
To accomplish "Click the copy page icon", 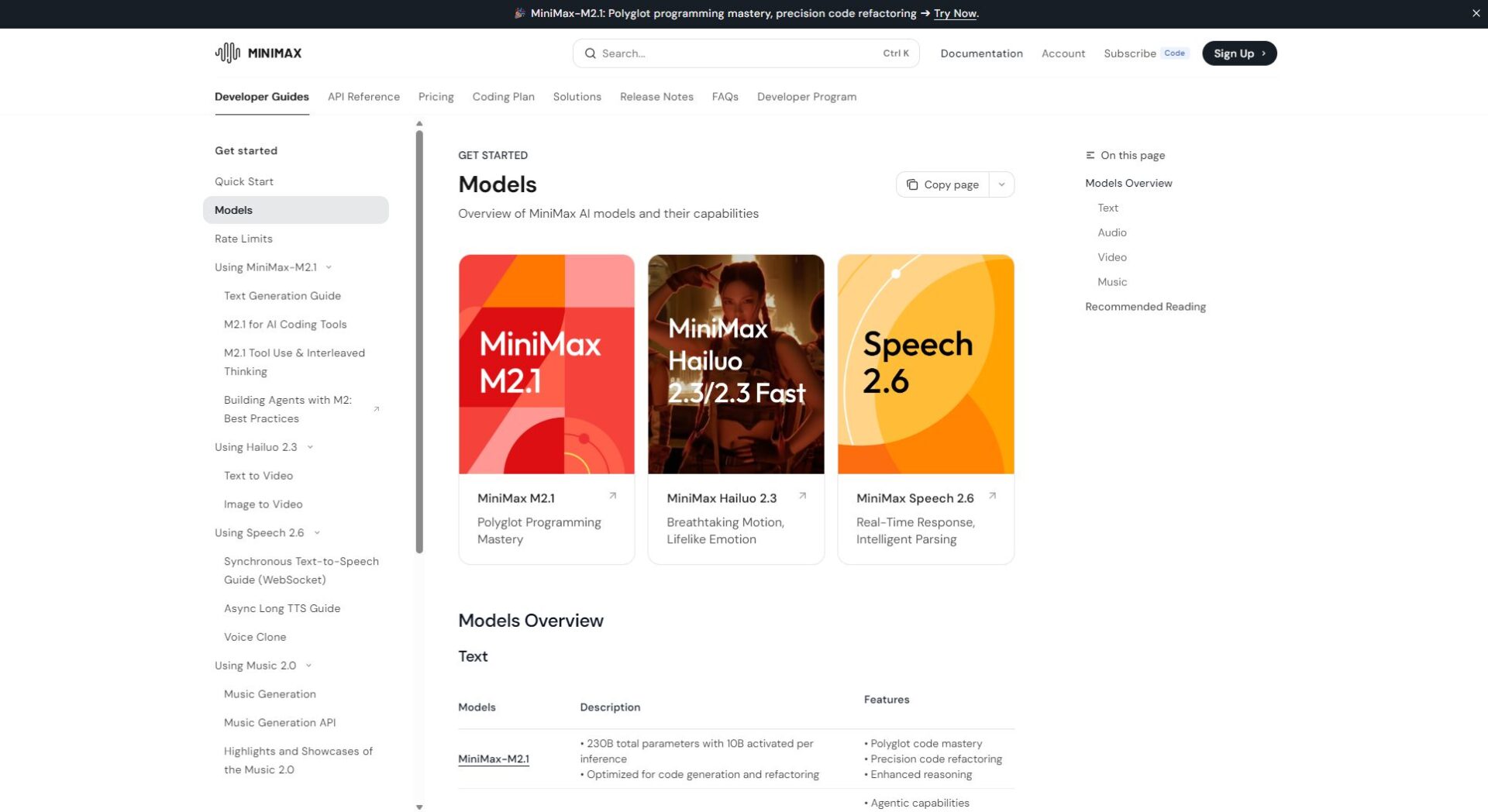I will pos(912,184).
